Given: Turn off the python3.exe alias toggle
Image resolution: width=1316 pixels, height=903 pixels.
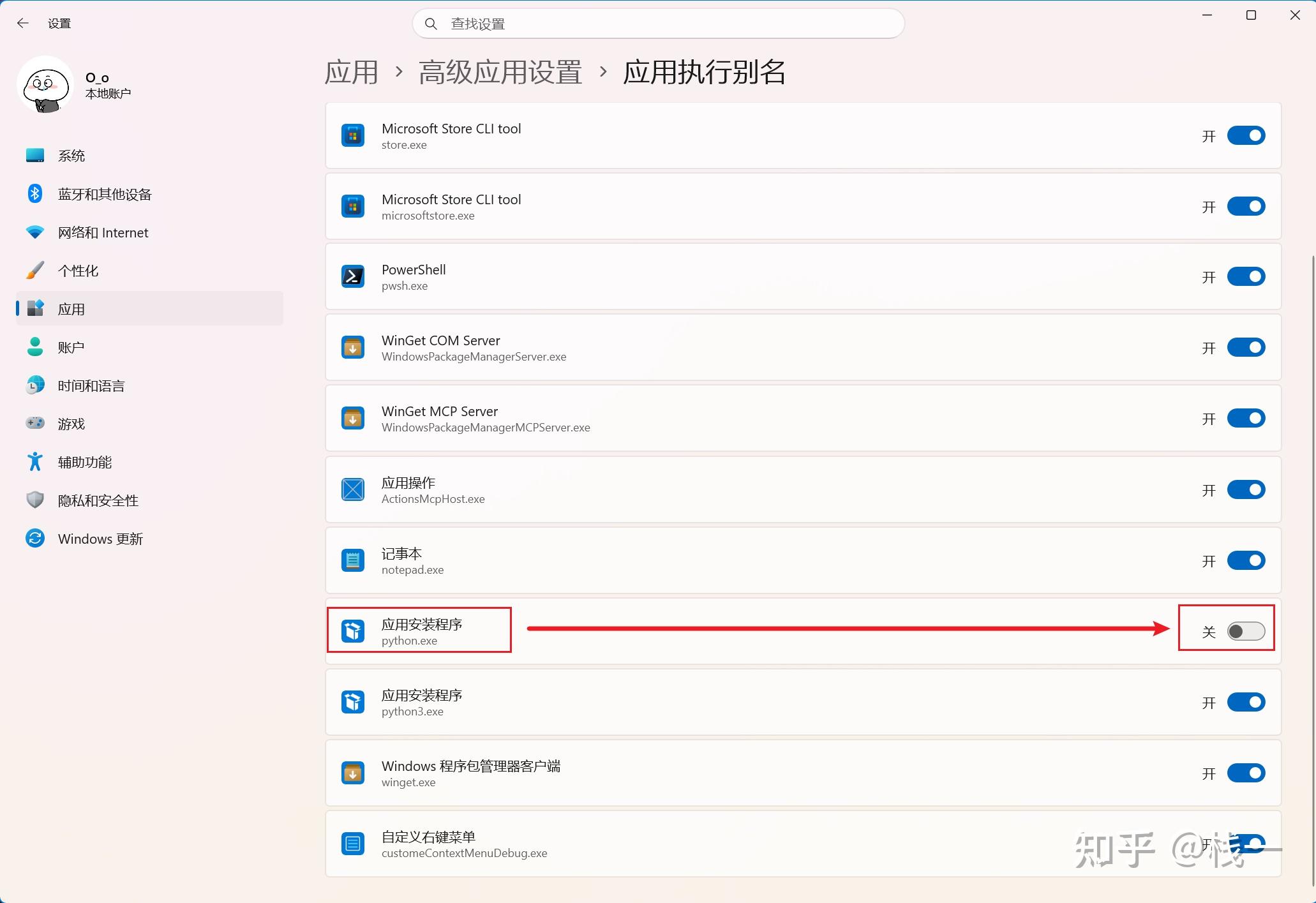Looking at the screenshot, I should click(1246, 702).
